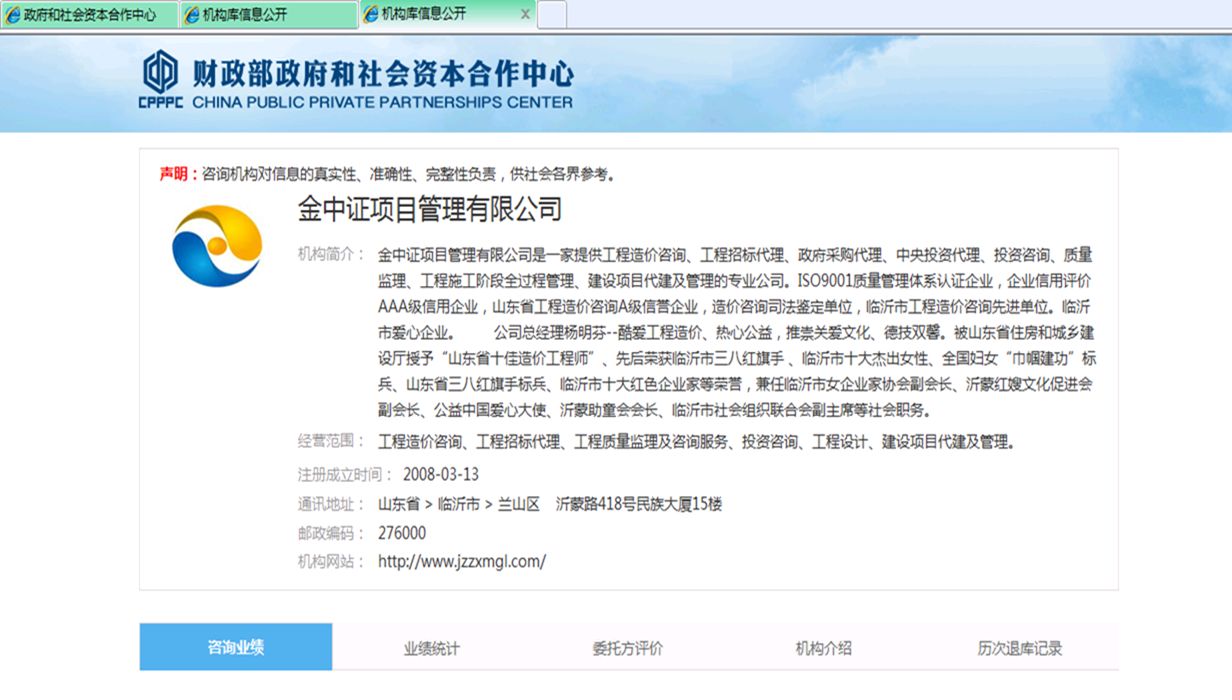Click the 财政部政府和社会资本合作中心 header title
1232x700 pixels.
click(383, 72)
